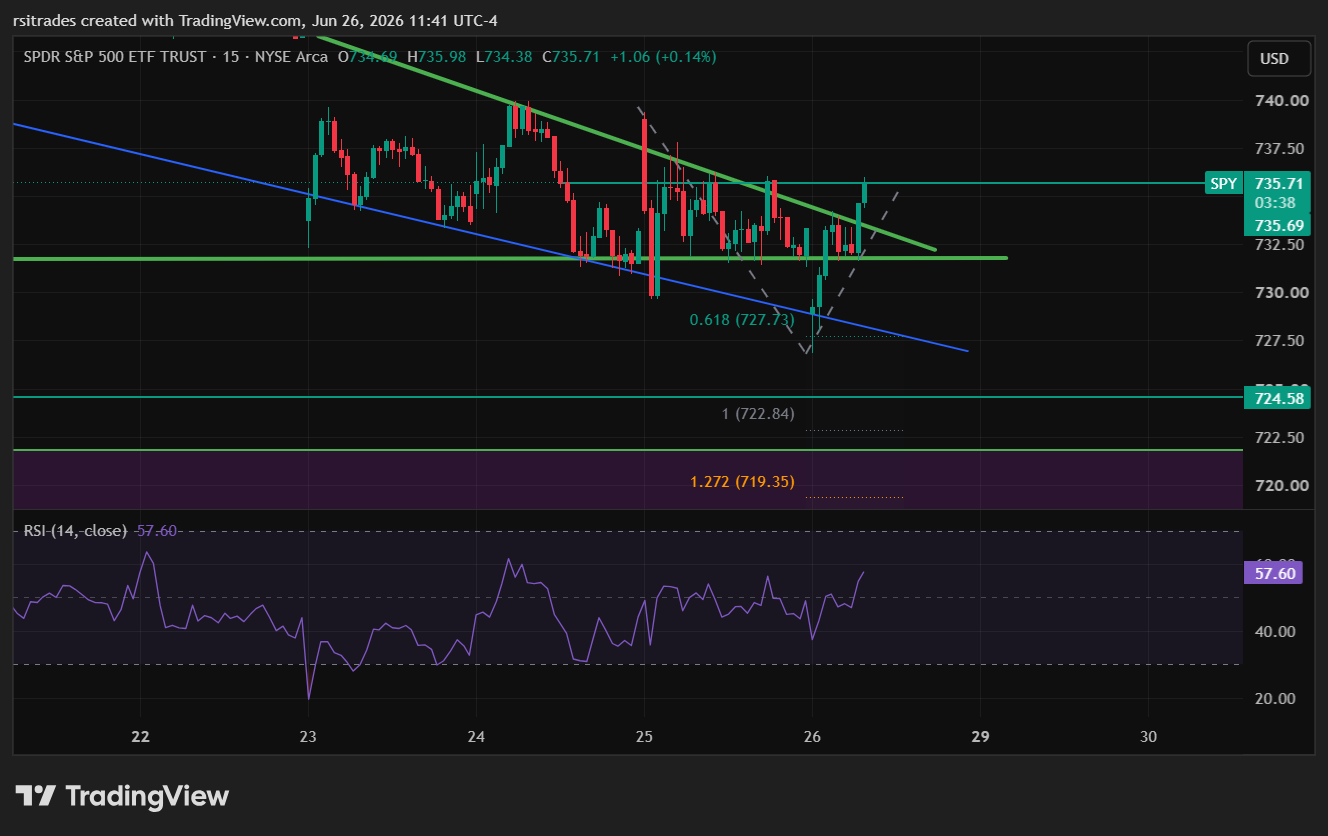1328x836 pixels.
Task: Click the 735.71 current price label
Action: pos(1278,184)
